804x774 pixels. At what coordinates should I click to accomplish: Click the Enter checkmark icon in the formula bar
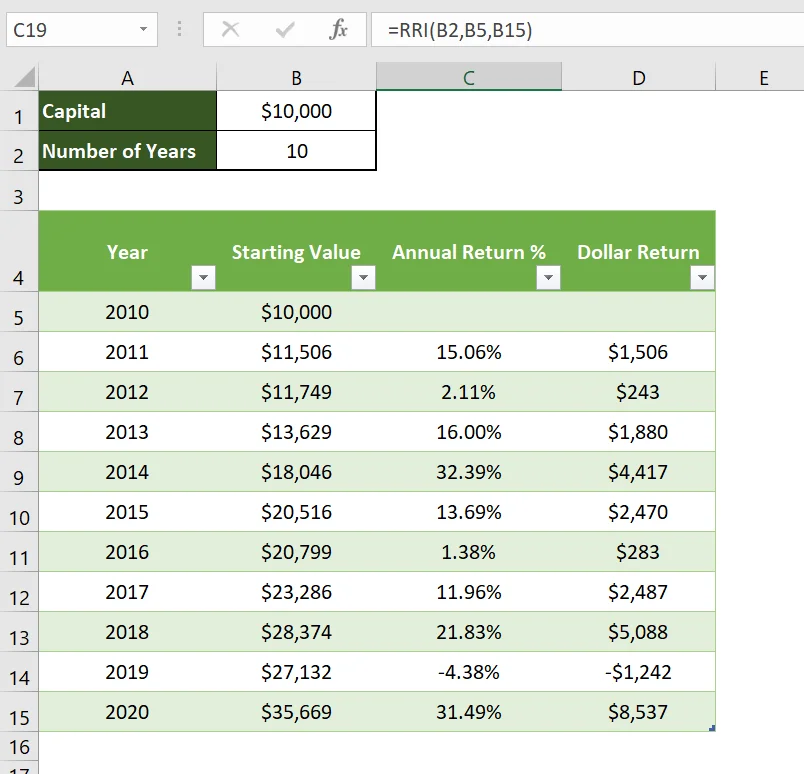click(281, 29)
